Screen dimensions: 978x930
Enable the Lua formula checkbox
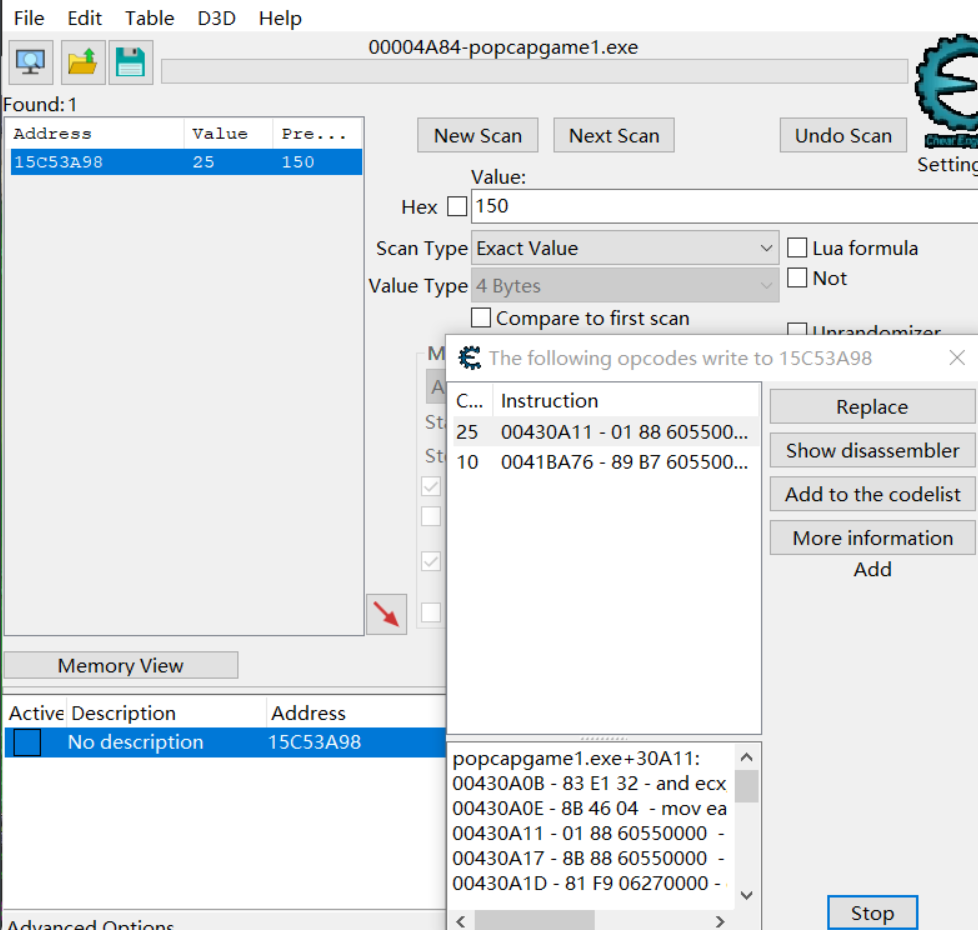coord(797,248)
